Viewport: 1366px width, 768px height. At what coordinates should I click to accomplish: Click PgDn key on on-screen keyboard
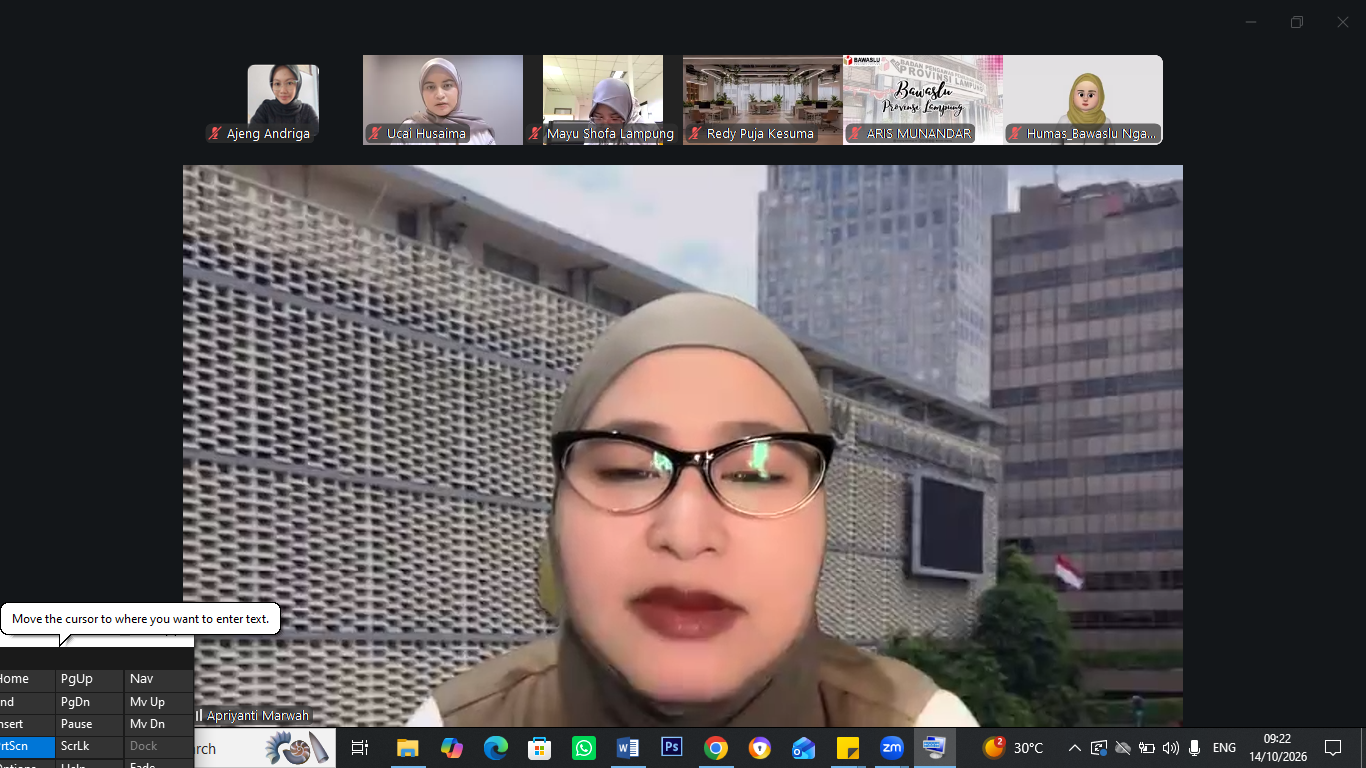pyautogui.click(x=89, y=702)
